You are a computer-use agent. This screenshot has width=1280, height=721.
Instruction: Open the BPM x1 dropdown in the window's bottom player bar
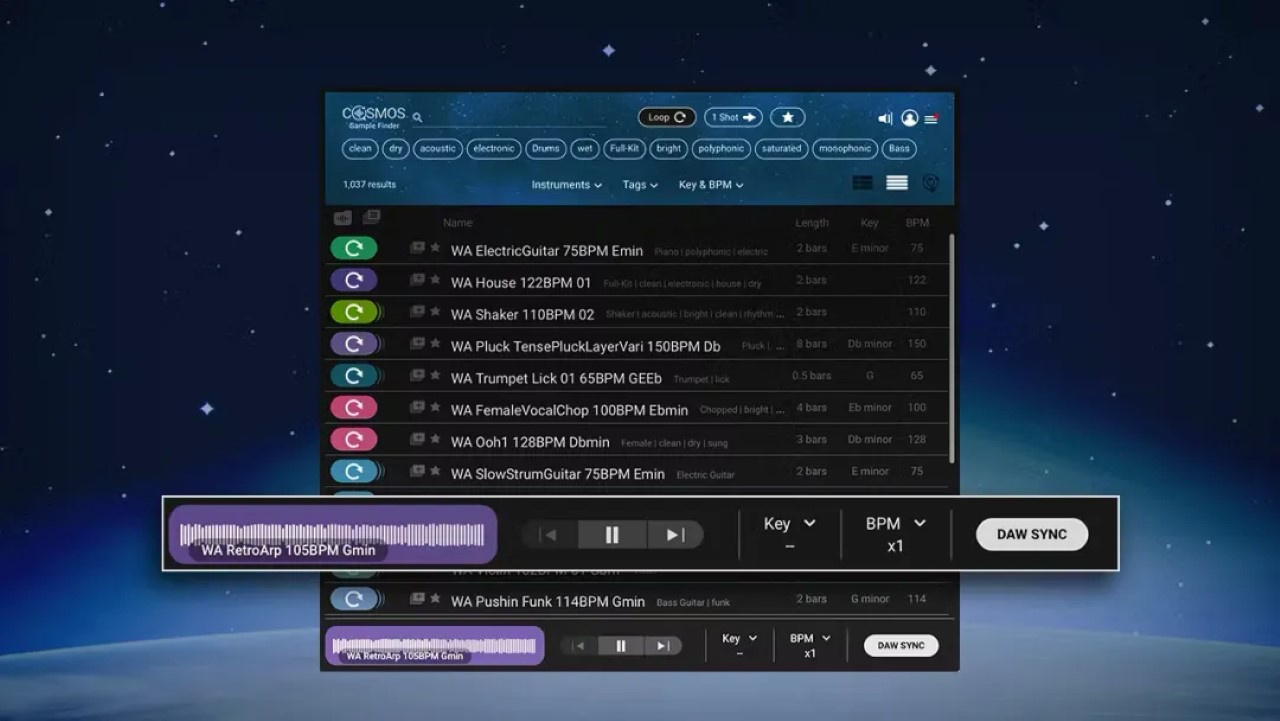pos(810,638)
